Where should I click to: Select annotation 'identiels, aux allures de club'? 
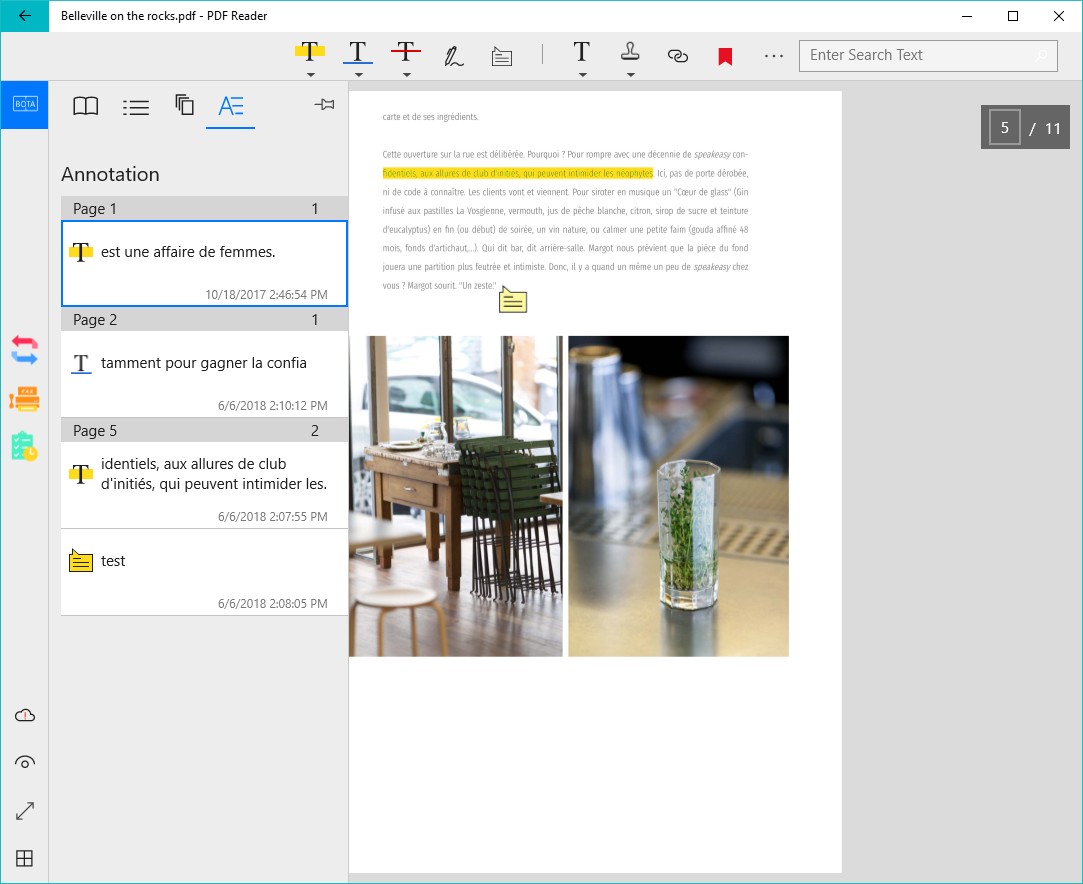point(204,486)
